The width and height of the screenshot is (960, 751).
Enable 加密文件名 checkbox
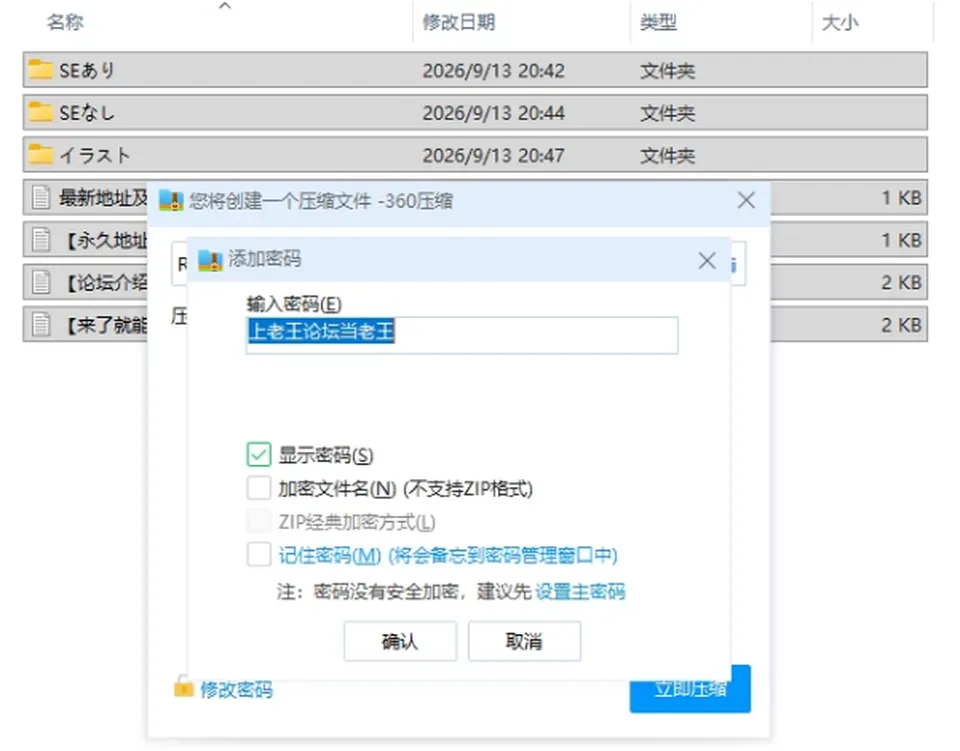(258, 488)
